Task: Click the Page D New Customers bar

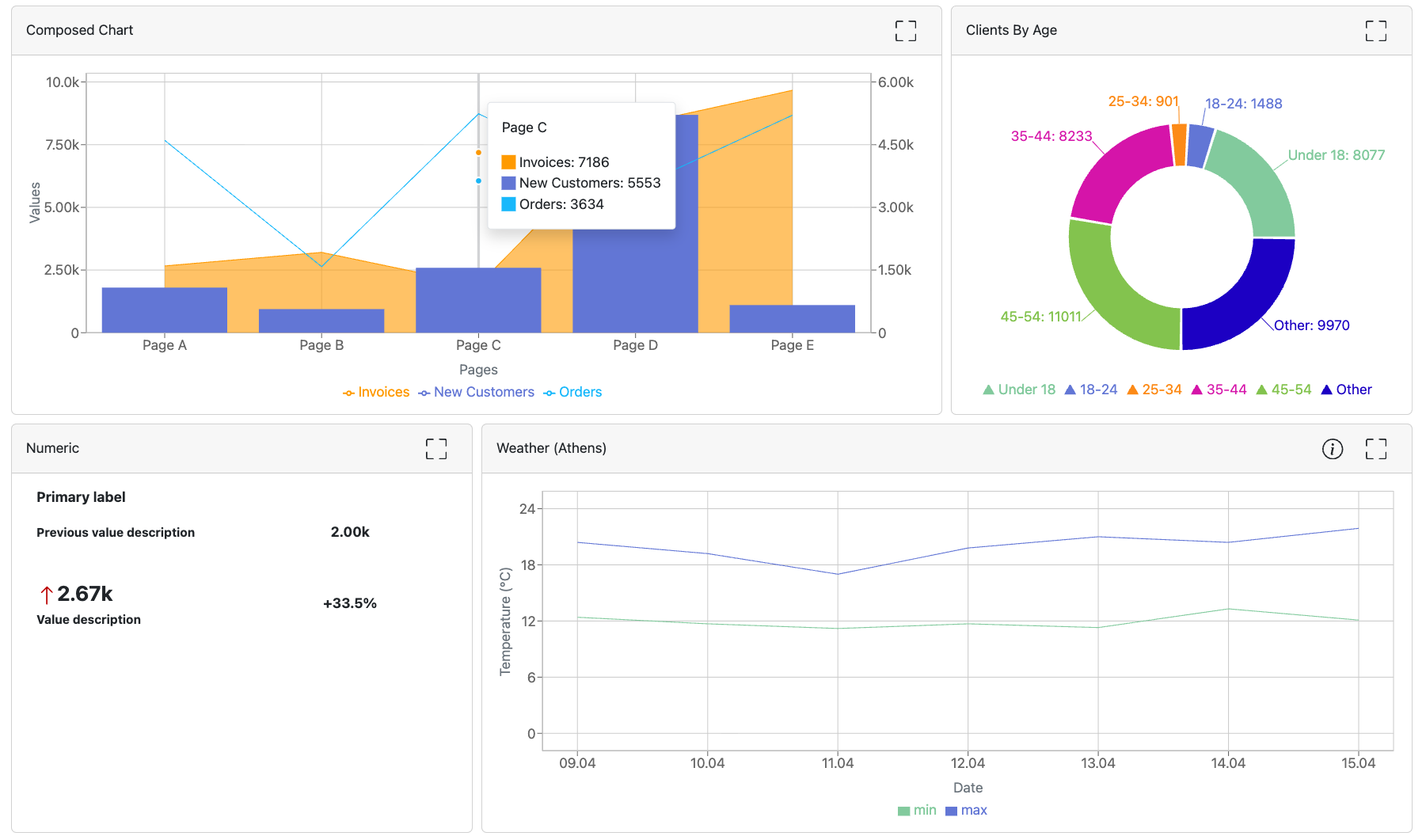Action: click(x=635, y=277)
